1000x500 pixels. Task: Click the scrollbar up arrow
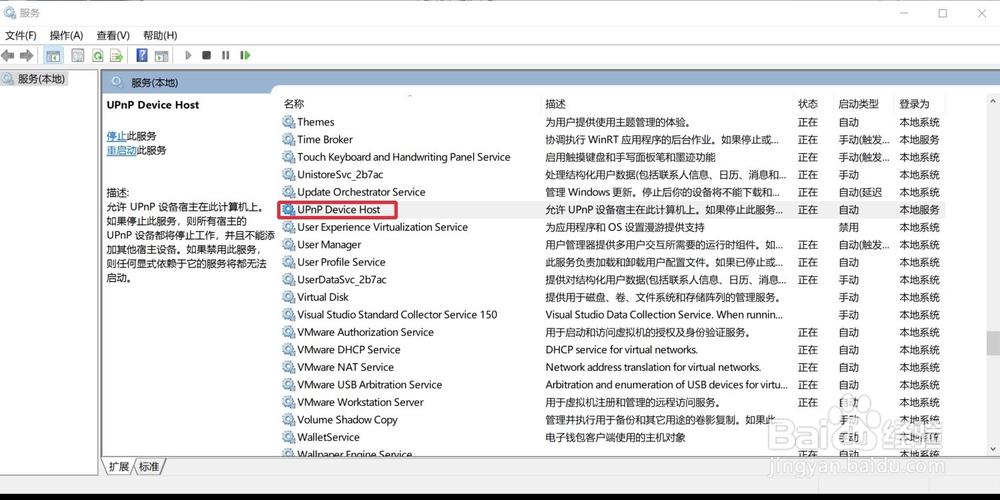click(x=992, y=101)
